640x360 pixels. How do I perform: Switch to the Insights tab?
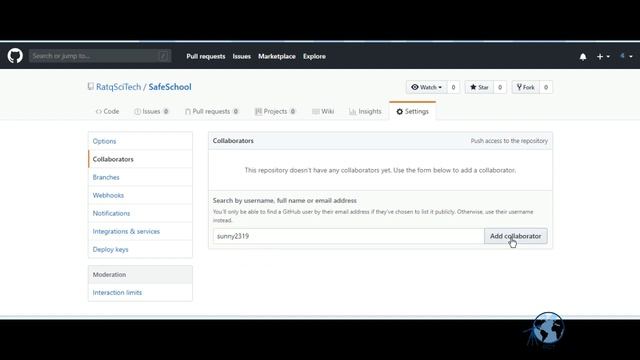(365, 111)
